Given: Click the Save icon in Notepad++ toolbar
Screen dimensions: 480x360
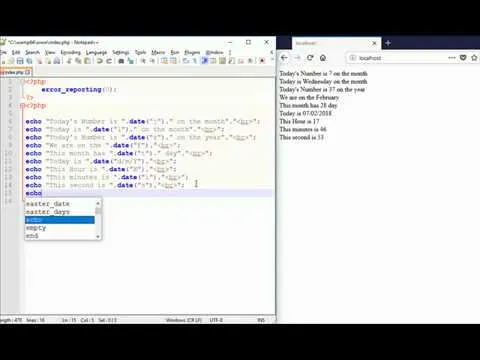Looking at the screenshot, I should click(20, 61).
